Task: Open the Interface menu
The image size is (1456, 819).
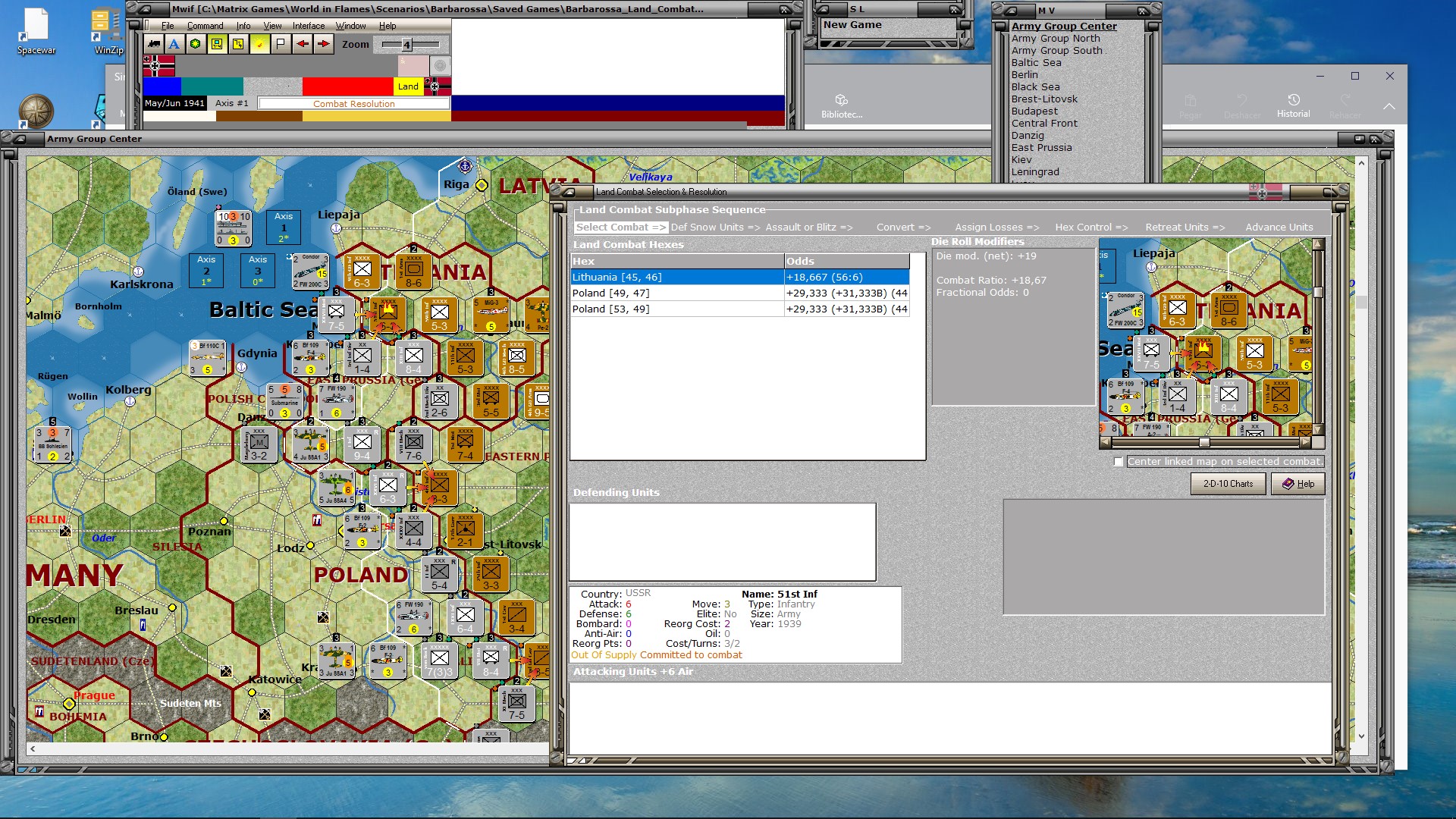Action: click(309, 26)
